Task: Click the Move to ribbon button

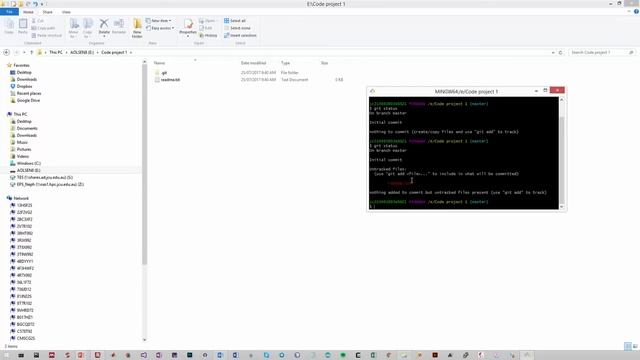Action: click(73, 28)
